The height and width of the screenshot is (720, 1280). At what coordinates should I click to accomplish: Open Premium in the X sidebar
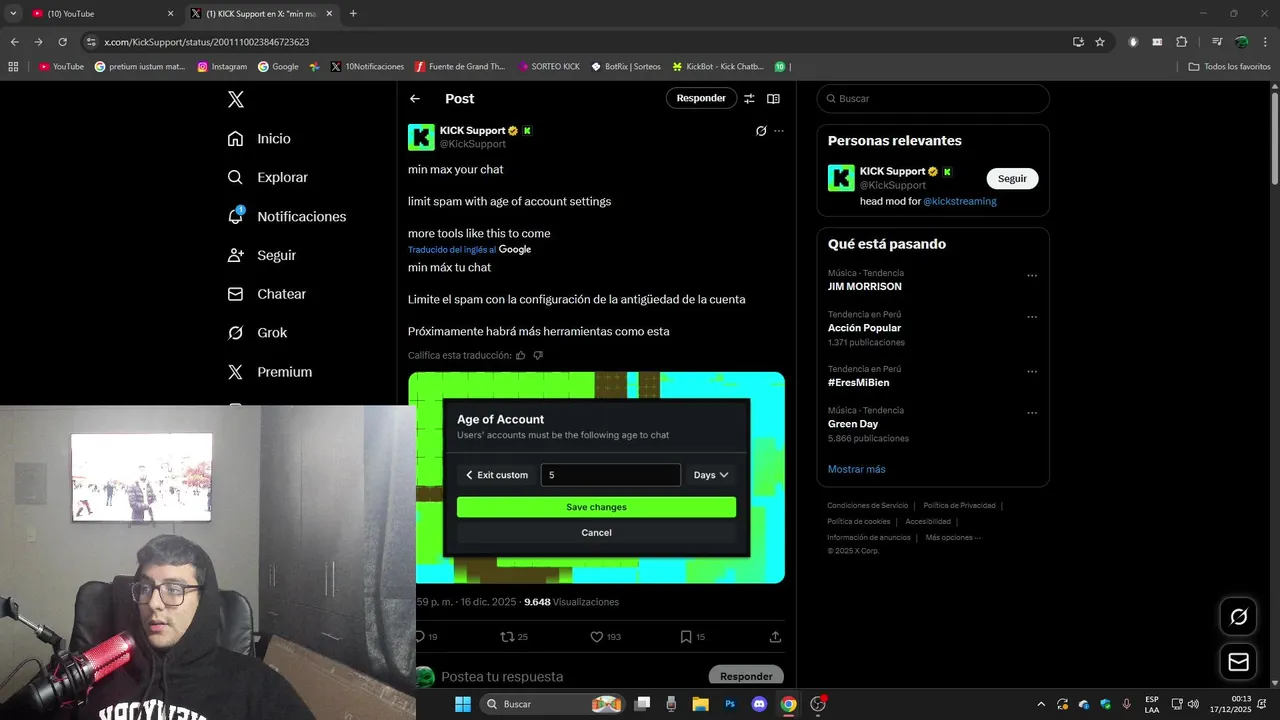(269, 372)
